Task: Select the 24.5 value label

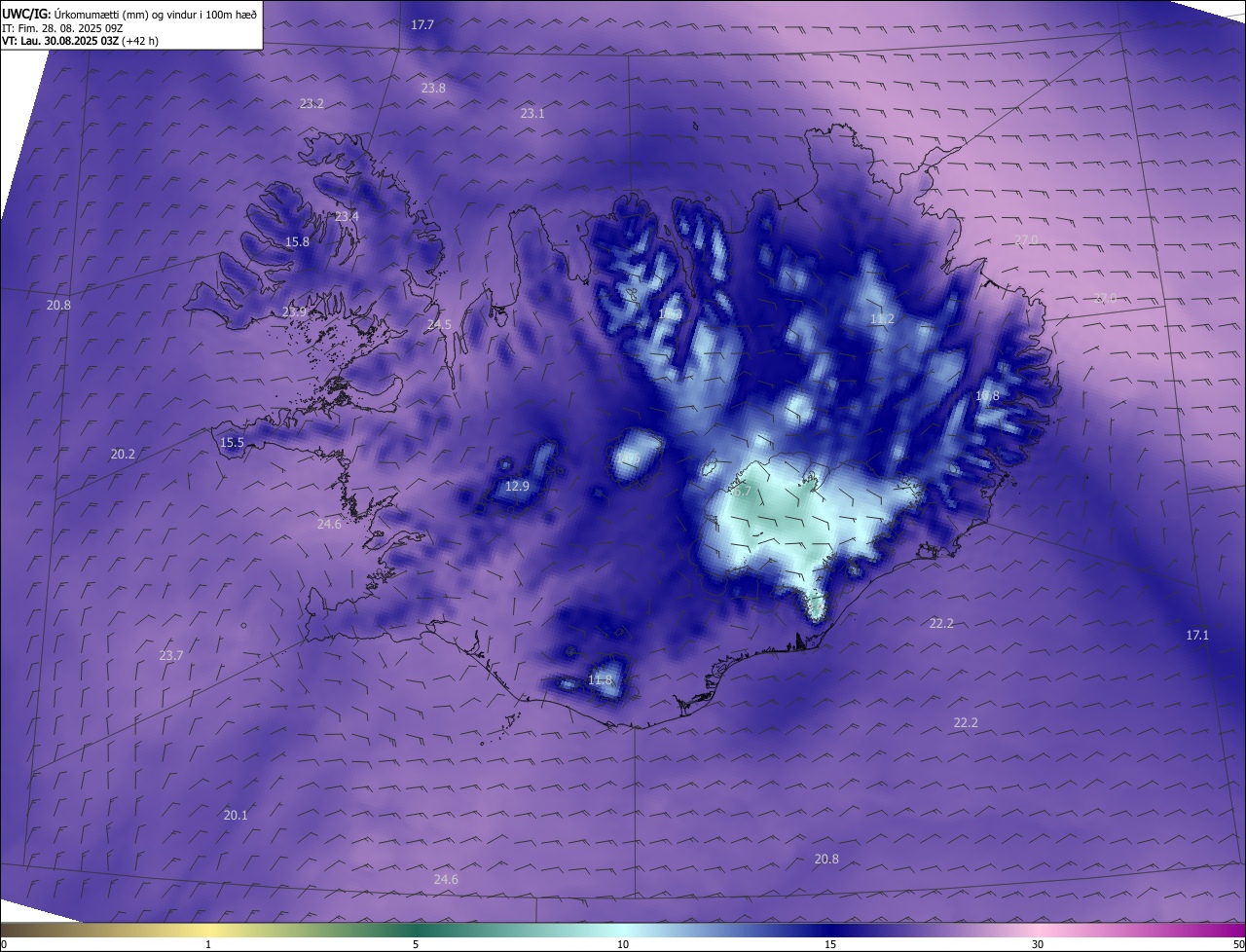Action: coord(439,325)
